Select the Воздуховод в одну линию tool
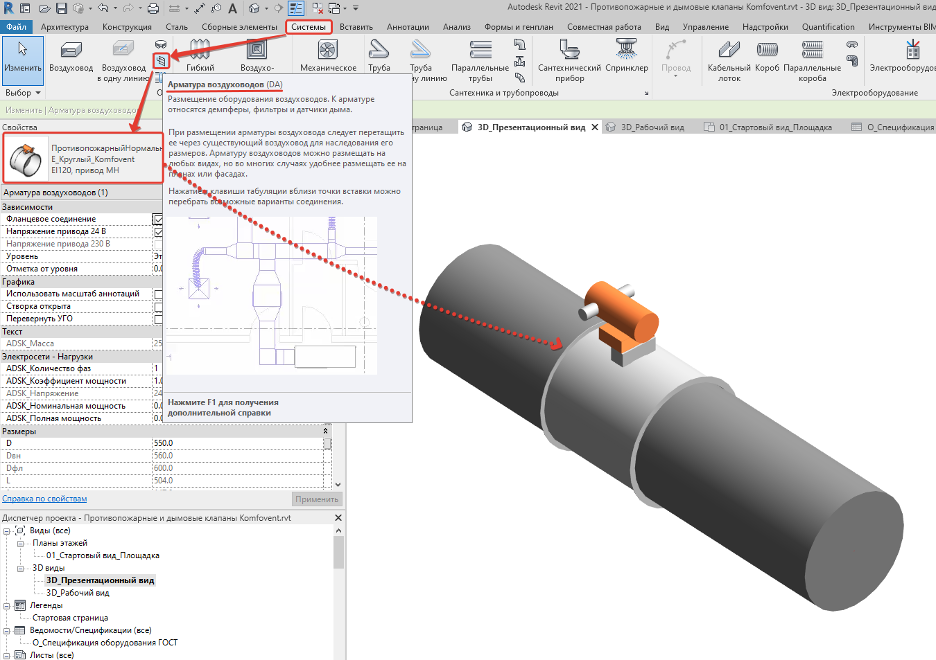 tap(124, 61)
